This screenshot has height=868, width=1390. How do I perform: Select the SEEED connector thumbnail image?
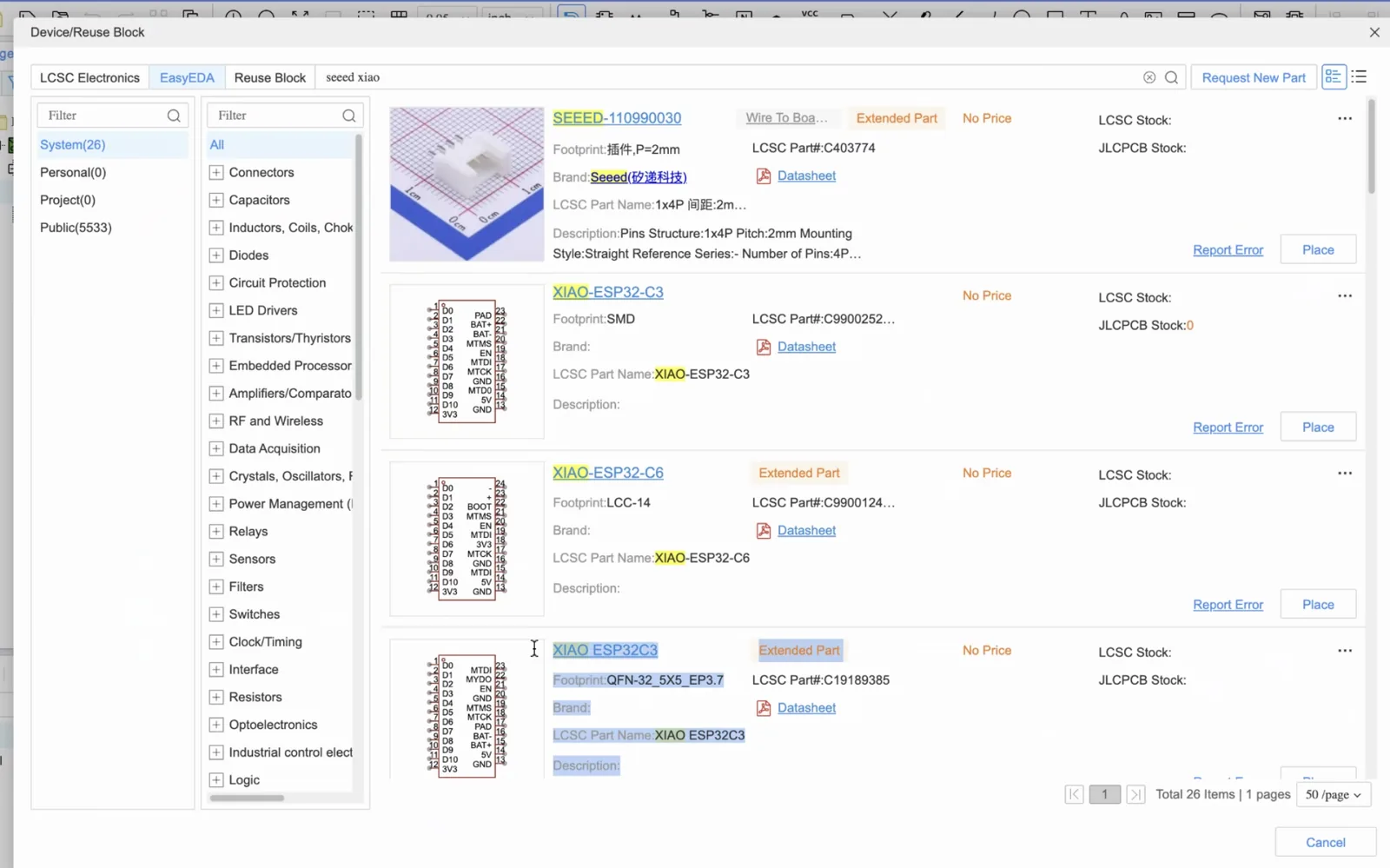point(467,184)
